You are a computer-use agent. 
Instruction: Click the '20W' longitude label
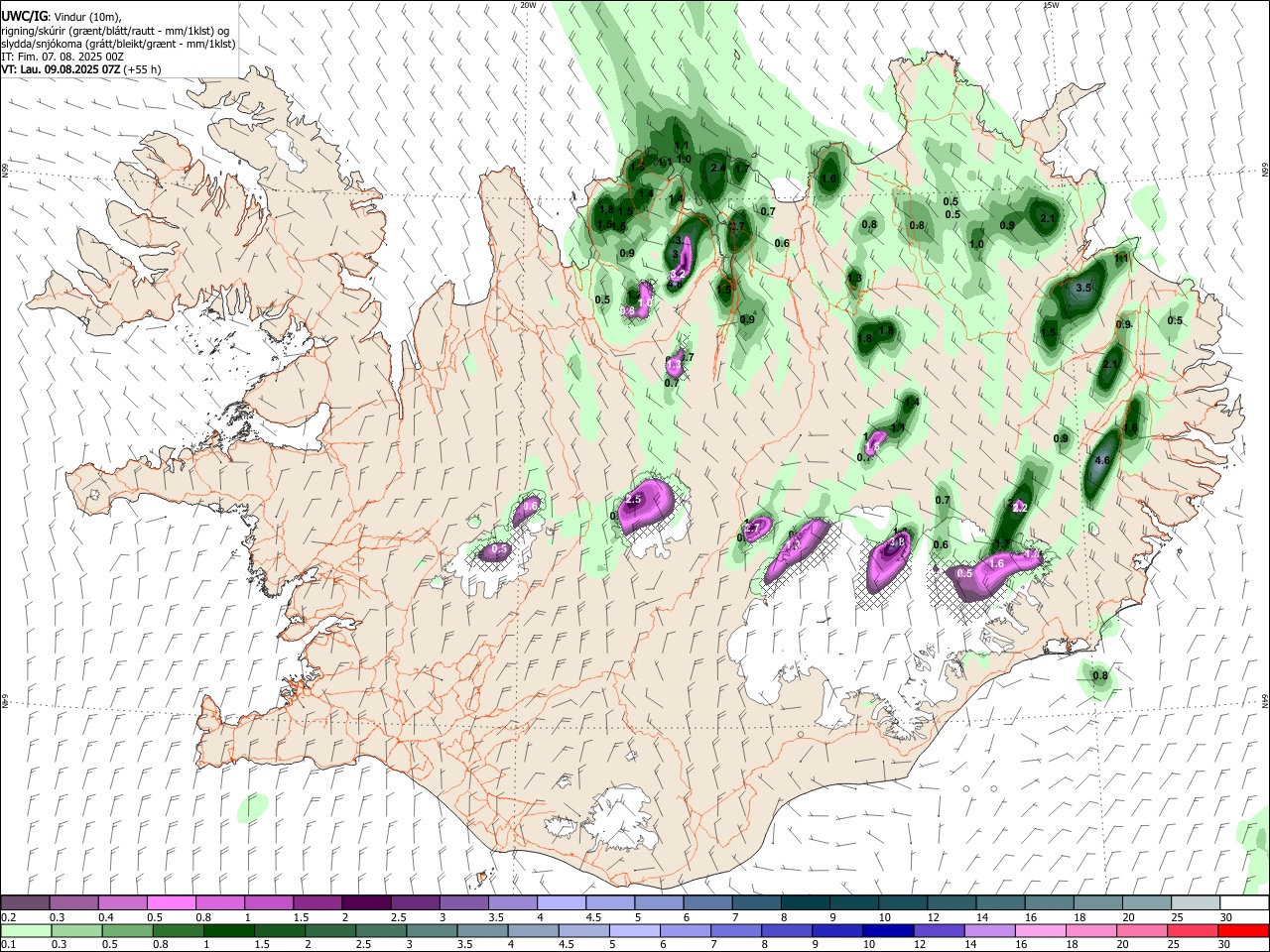tap(528, 5)
